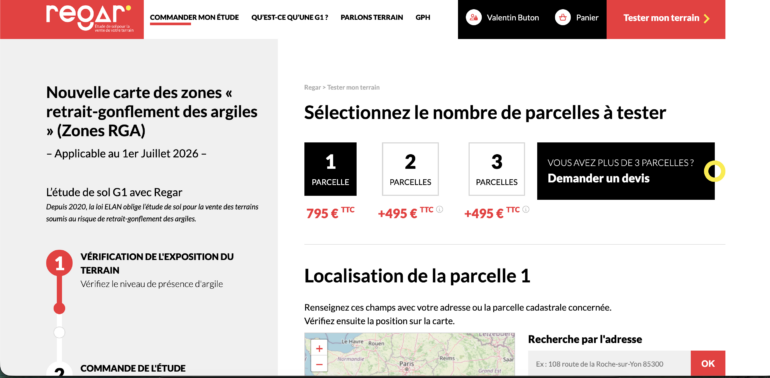Open the Valentin Buton account icon
Image resolution: width=770 pixels, height=378 pixels.
(473, 18)
